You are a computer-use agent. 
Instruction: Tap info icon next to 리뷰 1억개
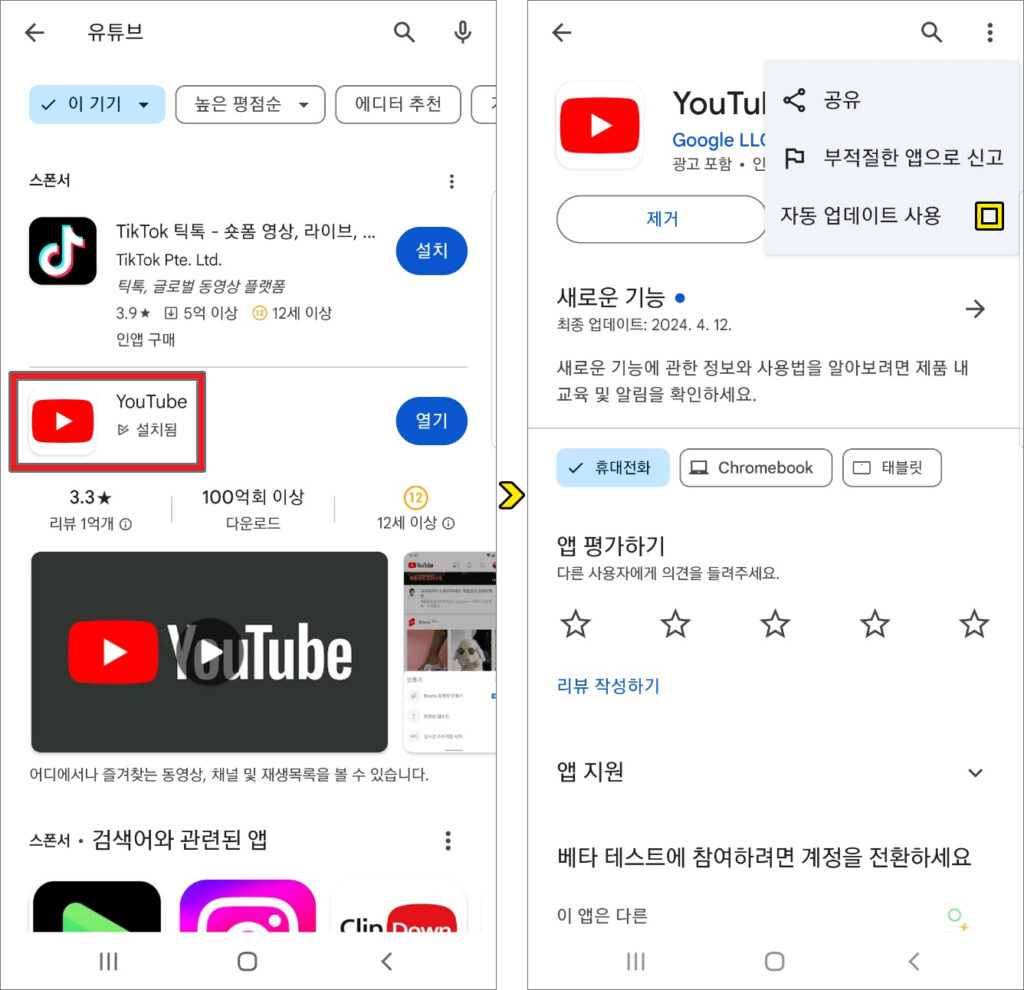pyautogui.click(x=126, y=524)
